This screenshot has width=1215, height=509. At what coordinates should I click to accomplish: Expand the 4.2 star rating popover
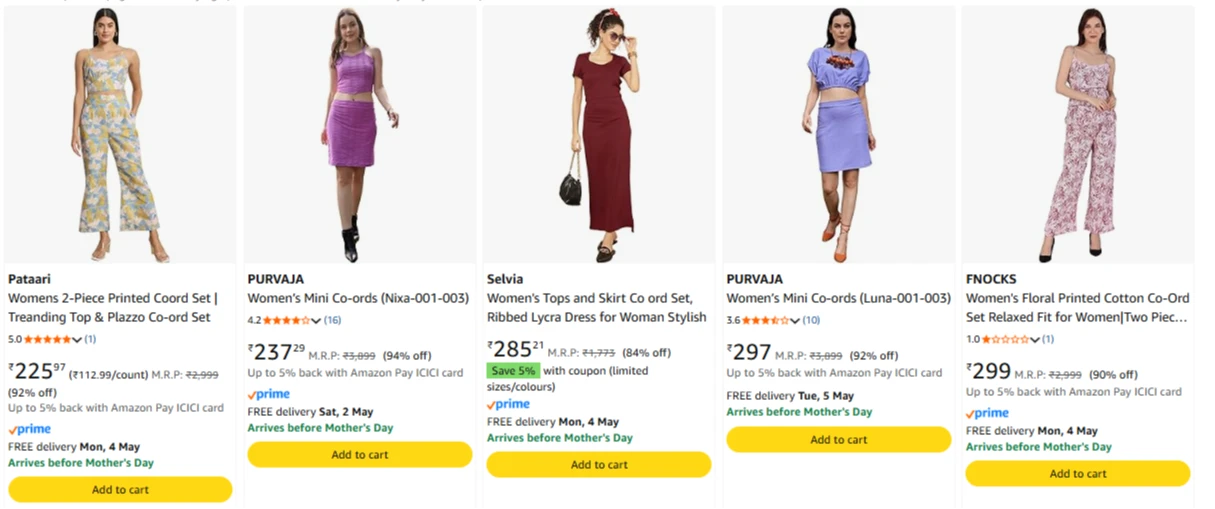(316, 320)
